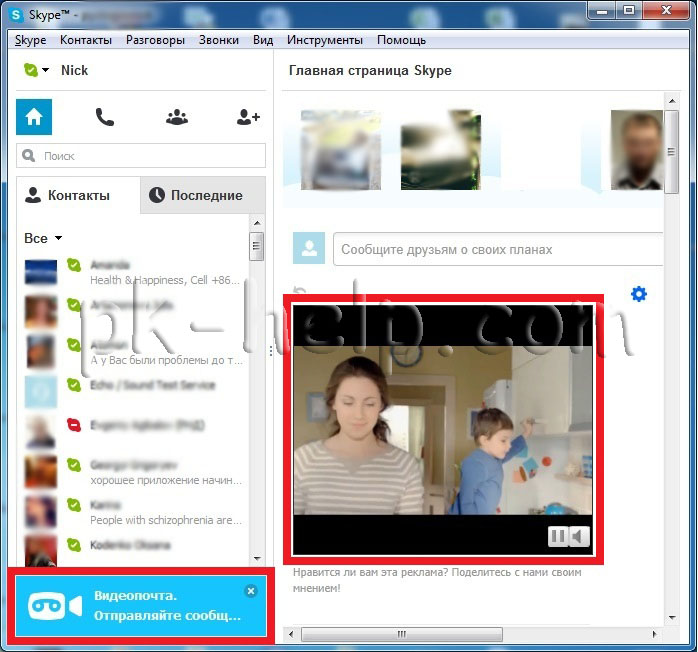Open the Звонки menu

[x=219, y=40]
